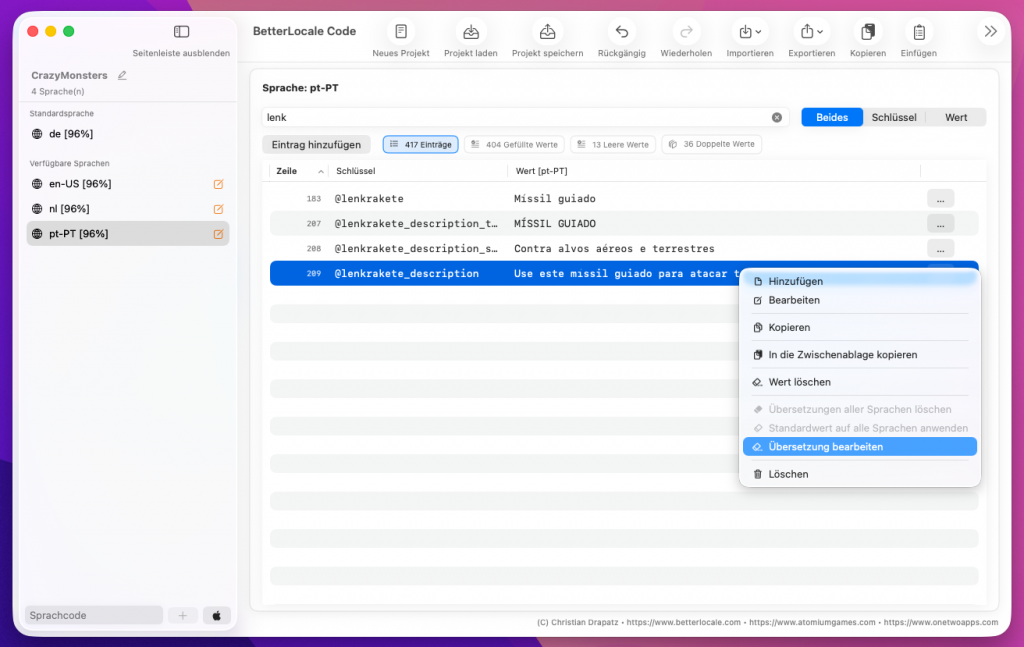
Task: Hide sidebar using the Seitenleiste icon
Action: (x=181, y=32)
